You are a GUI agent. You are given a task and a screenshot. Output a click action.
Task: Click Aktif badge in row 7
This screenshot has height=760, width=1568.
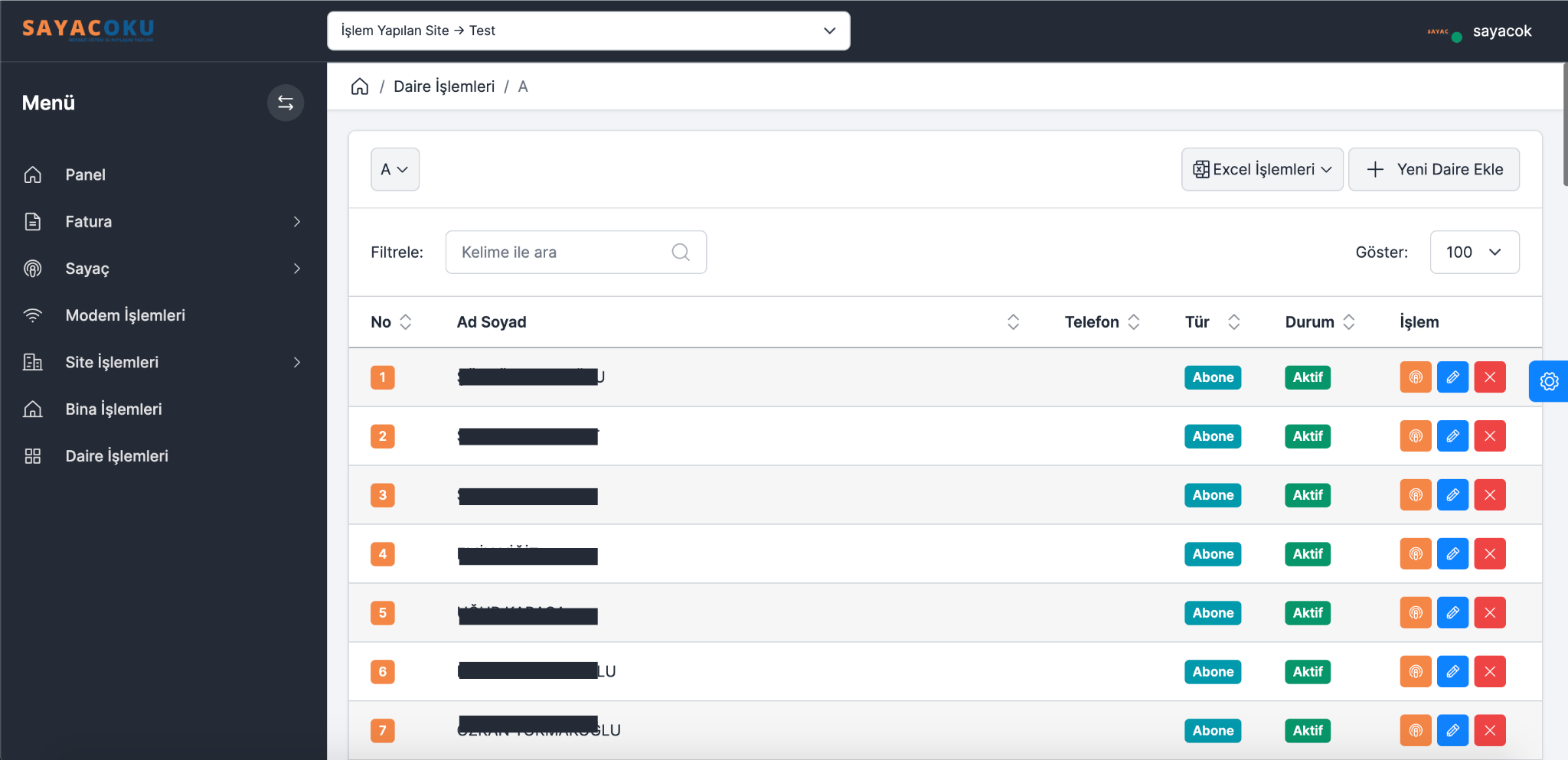1308,731
